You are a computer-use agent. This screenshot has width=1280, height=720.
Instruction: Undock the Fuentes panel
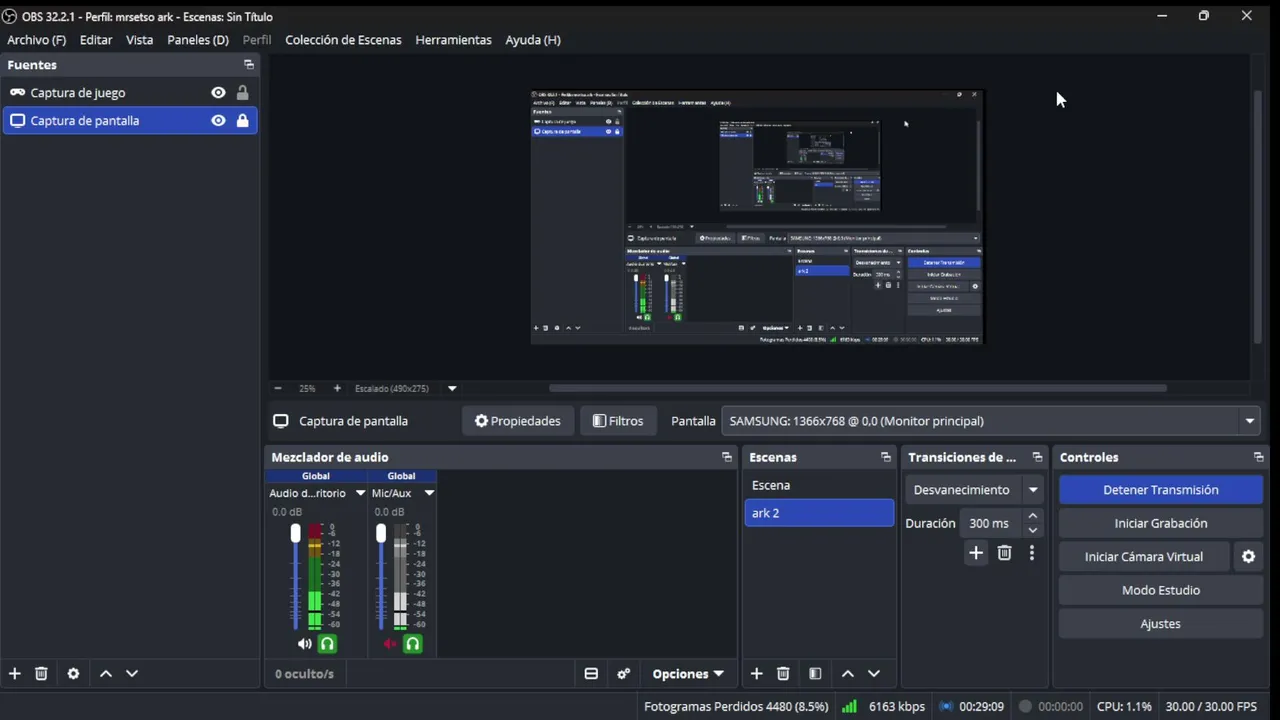pyautogui.click(x=249, y=65)
